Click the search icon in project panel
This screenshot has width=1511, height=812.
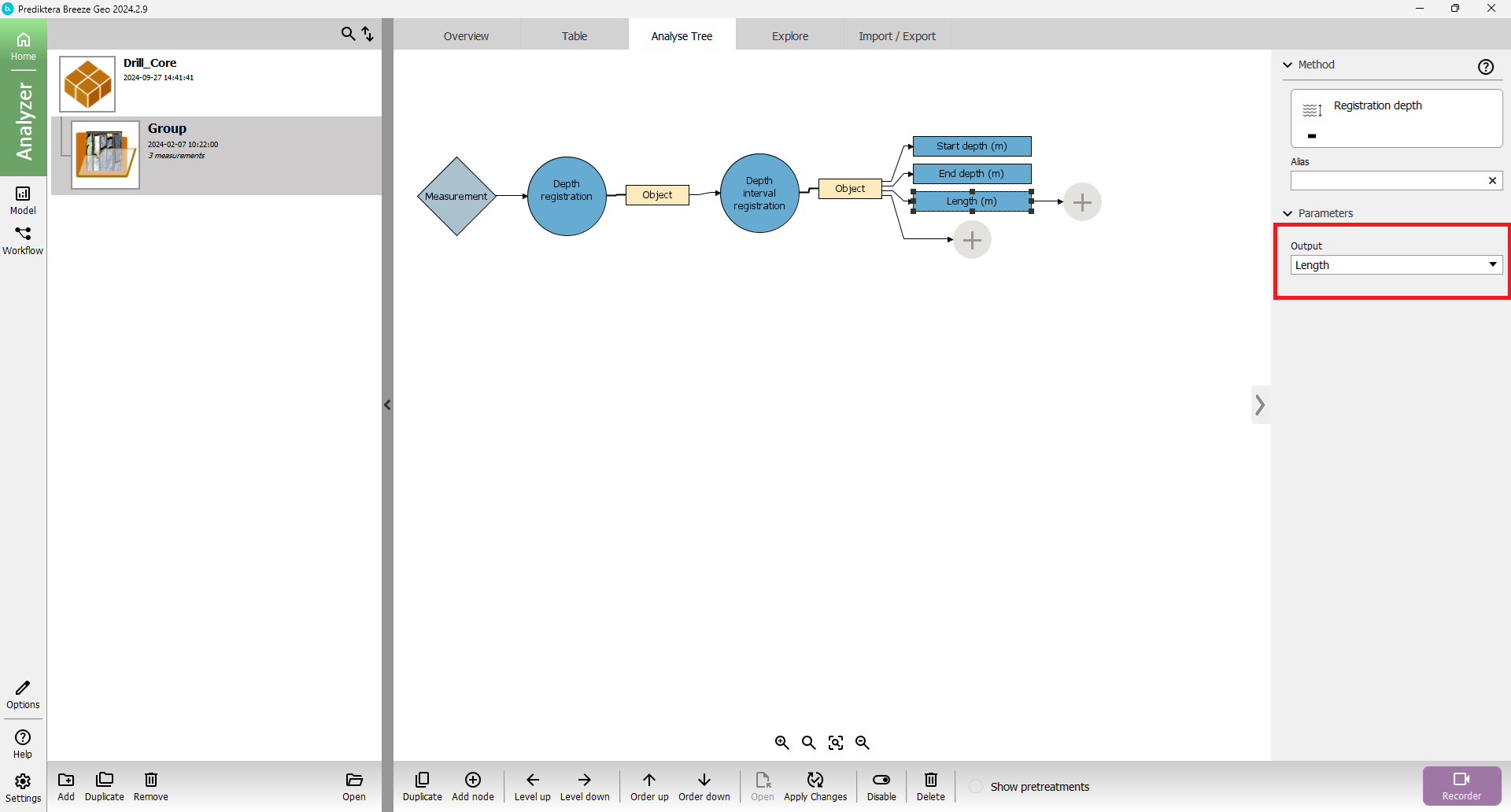348,34
